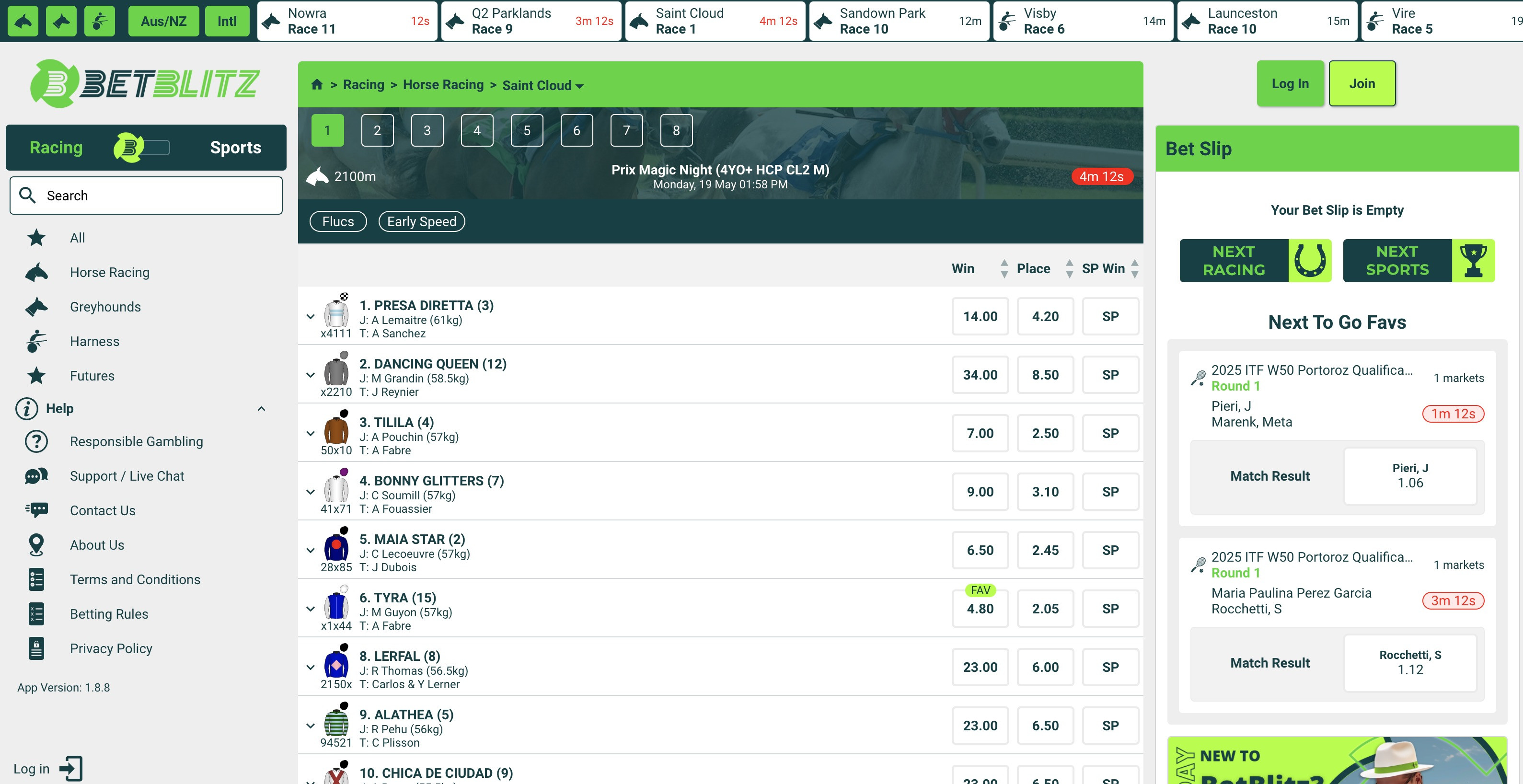The width and height of the screenshot is (1523, 784).
Task: Click the Maia Star jockey silks thumbnail
Action: (x=336, y=544)
